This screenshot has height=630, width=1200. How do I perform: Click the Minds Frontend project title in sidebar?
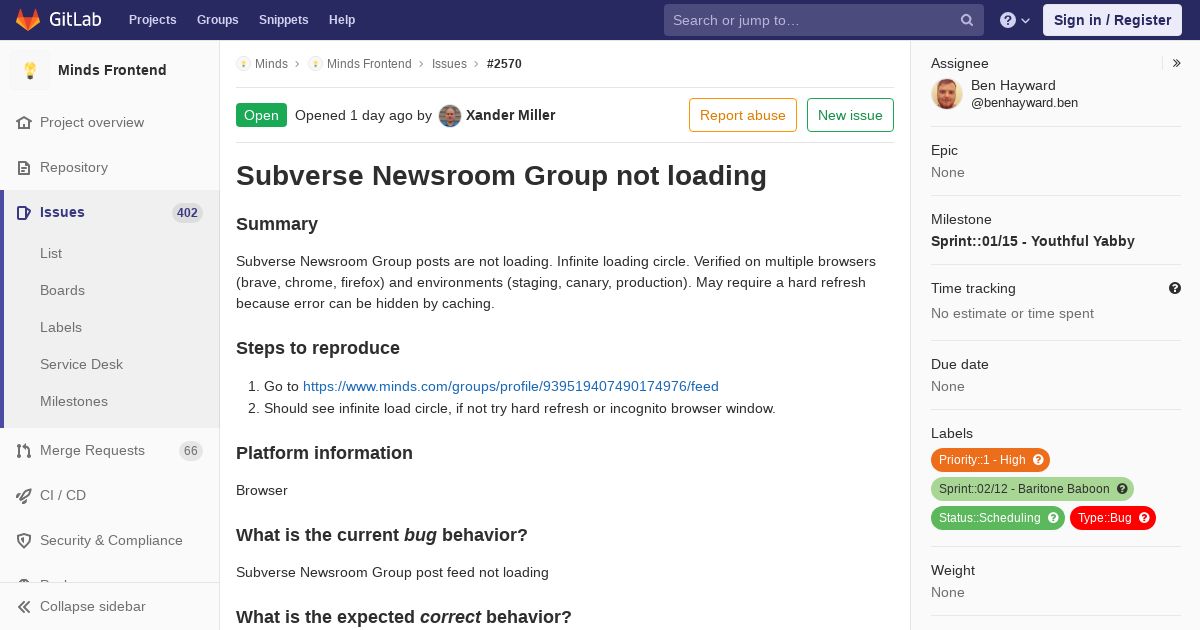pos(112,70)
